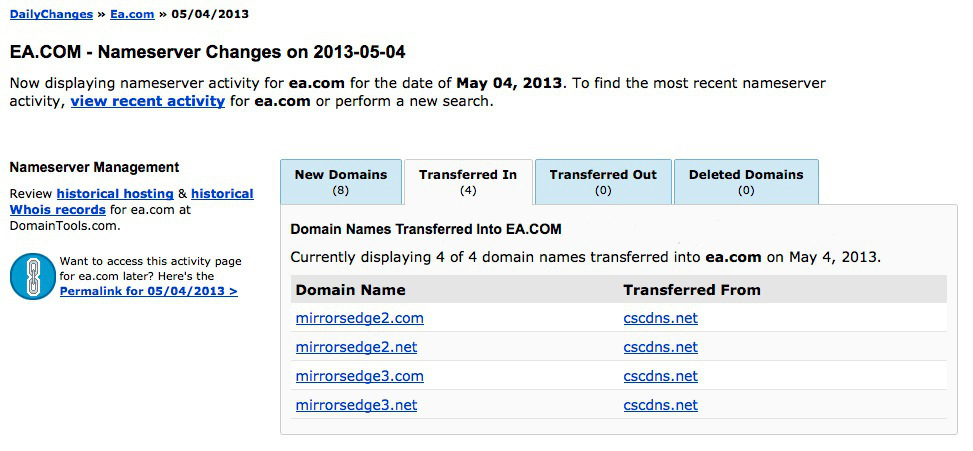The width and height of the screenshot is (973, 451).
Task: Click the DailyChanges breadcrumb link
Action: point(52,14)
